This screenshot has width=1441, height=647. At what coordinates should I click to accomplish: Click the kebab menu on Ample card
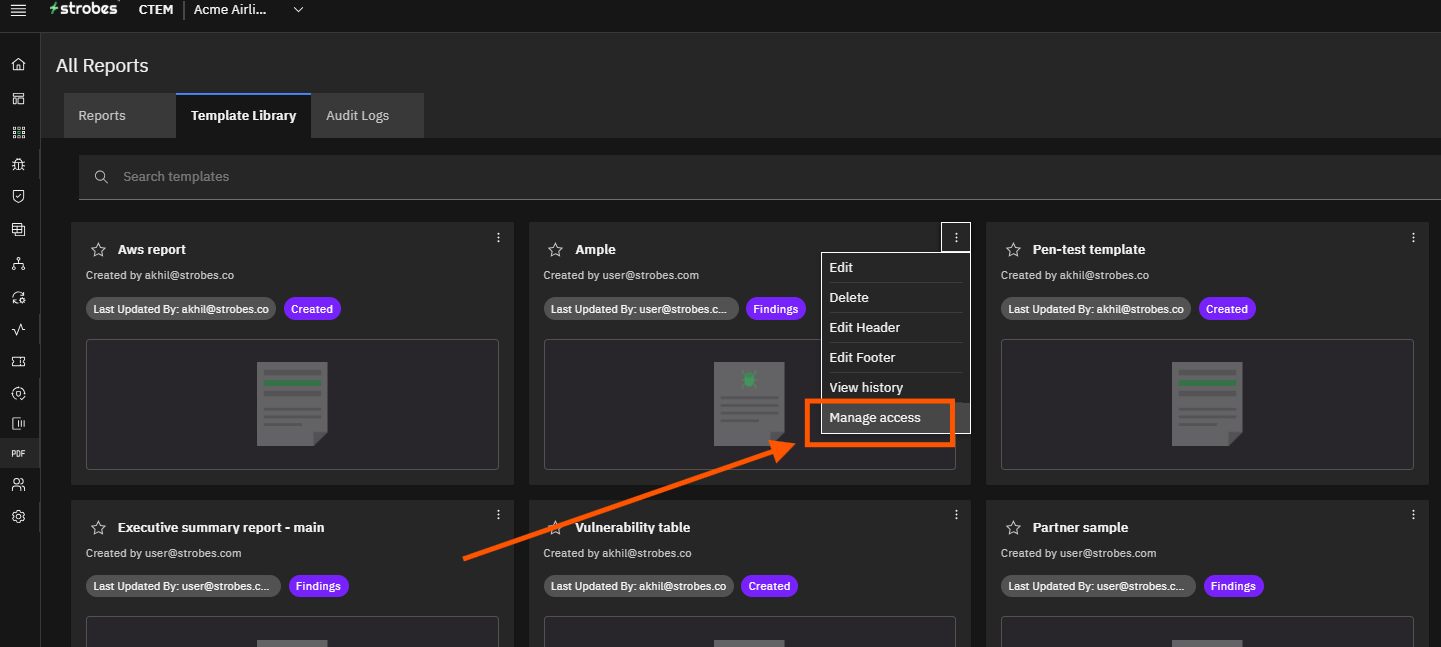(x=956, y=237)
